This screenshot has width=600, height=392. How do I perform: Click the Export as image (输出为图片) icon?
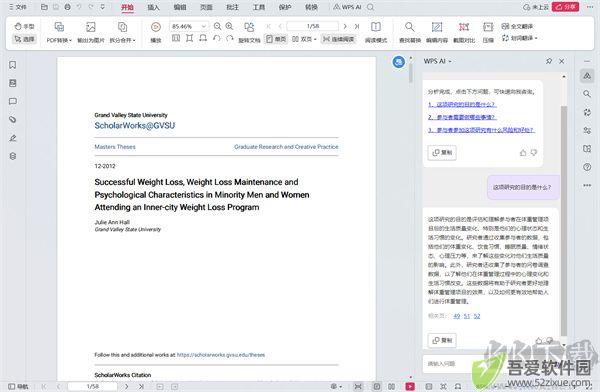click(x=91, y=27)
